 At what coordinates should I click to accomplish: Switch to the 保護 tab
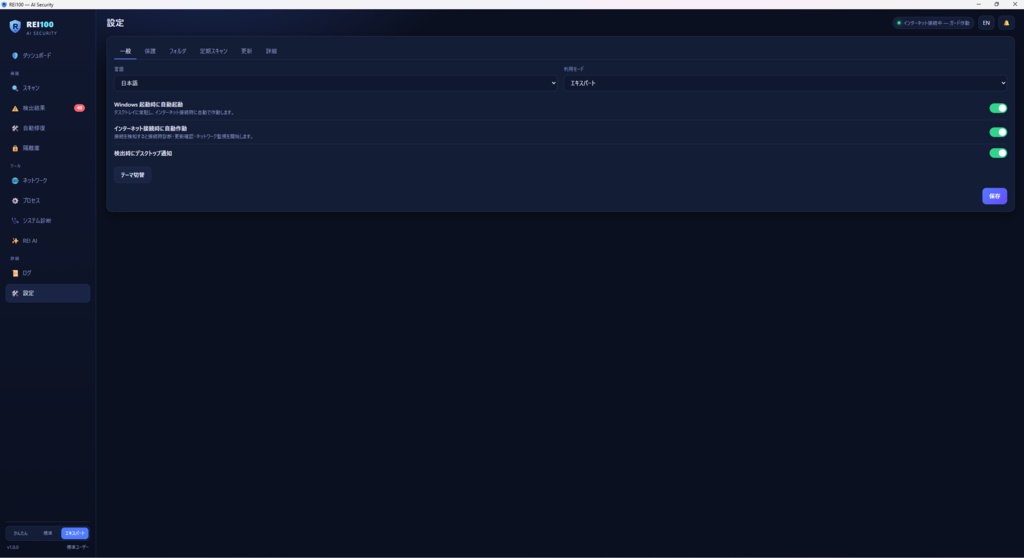(150, 51)
